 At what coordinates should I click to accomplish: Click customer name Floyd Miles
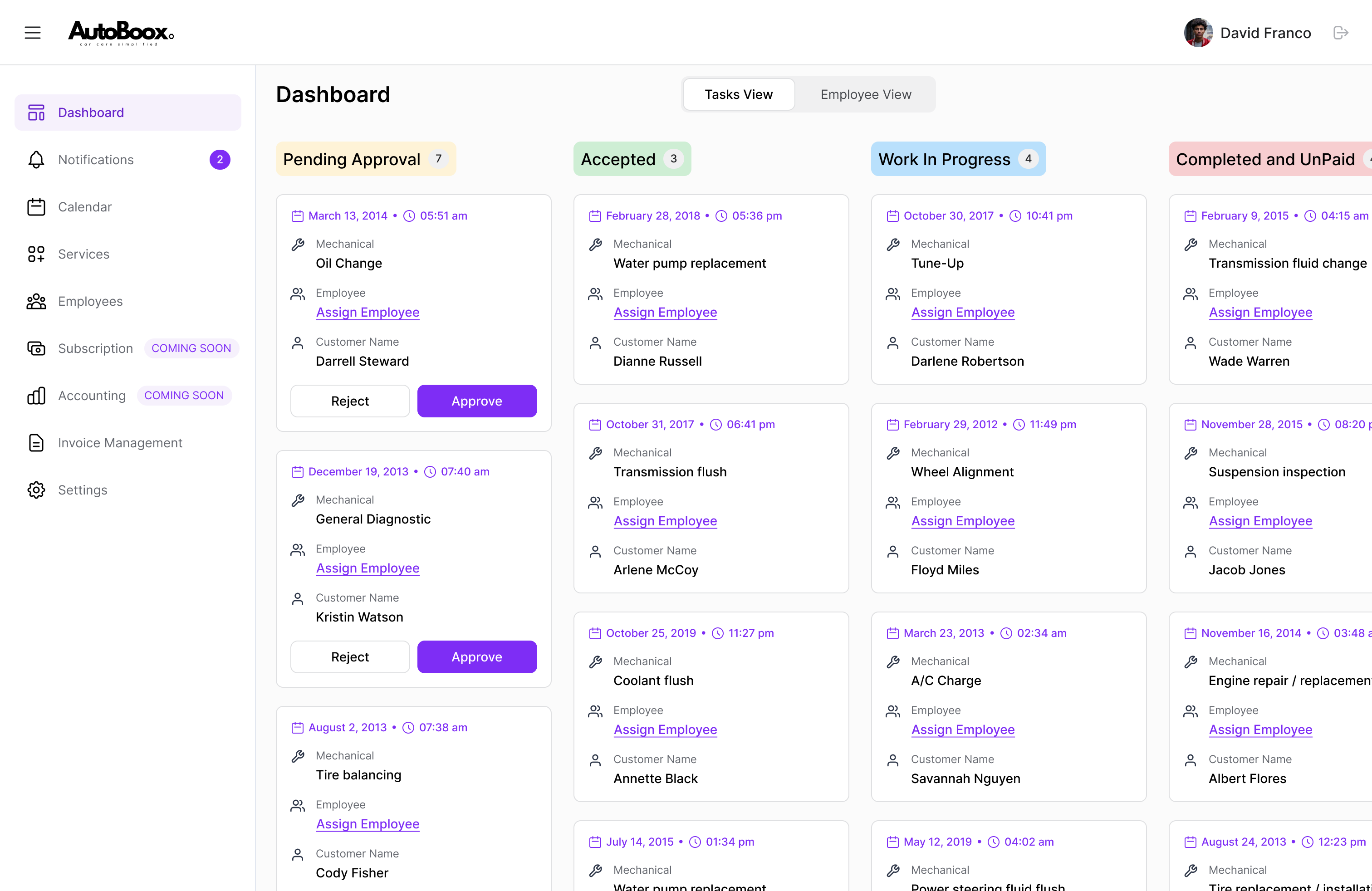coord(945,570)
